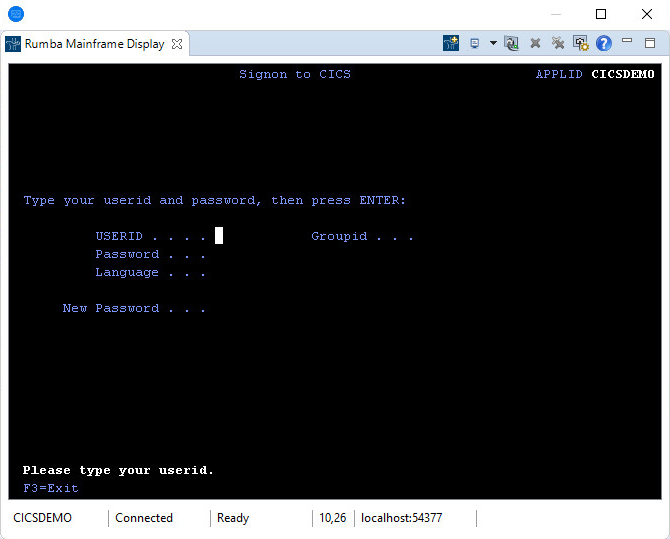Click the Connected status bar indicator
The image size is (670, 539).
coord(144,518)
